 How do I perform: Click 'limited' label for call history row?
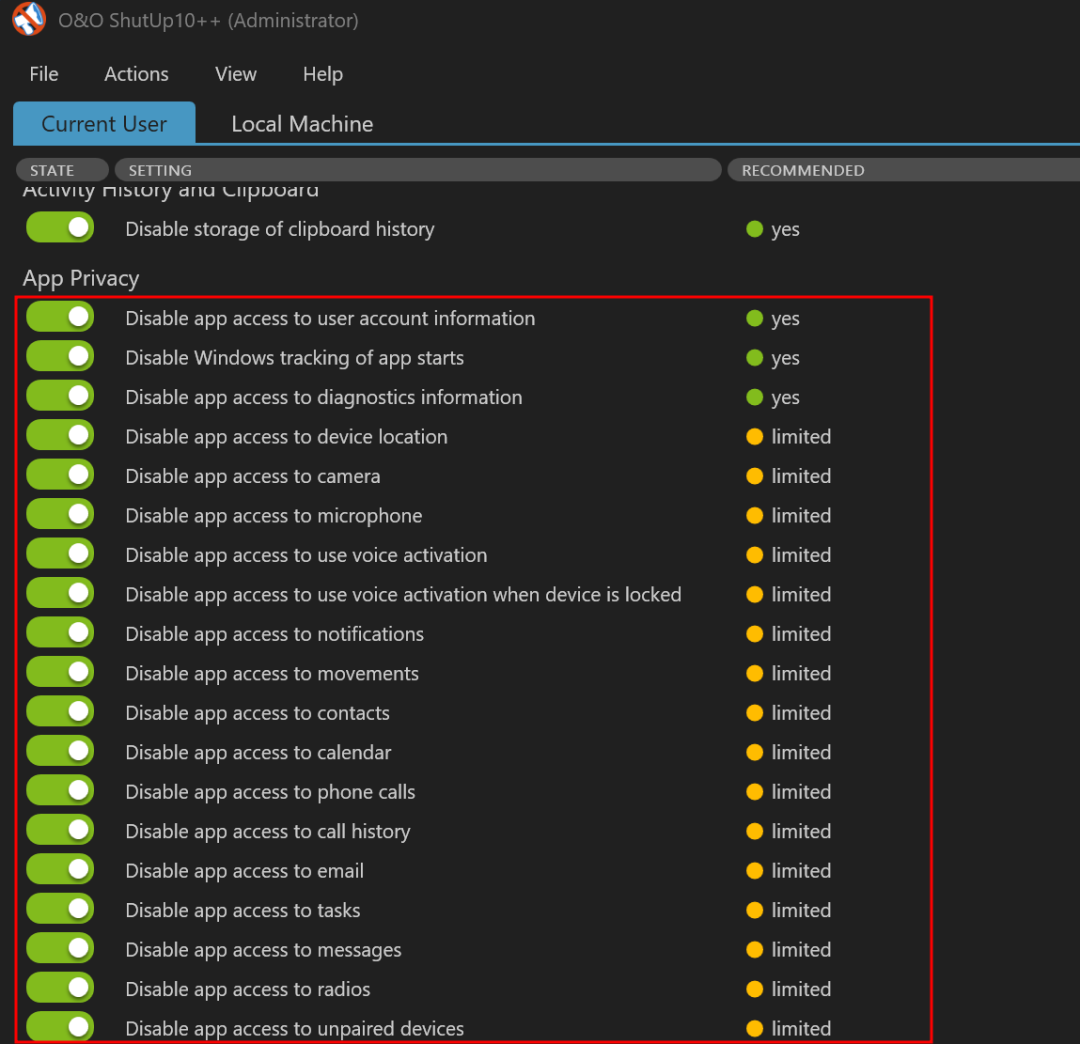click(x=801, y=831)
